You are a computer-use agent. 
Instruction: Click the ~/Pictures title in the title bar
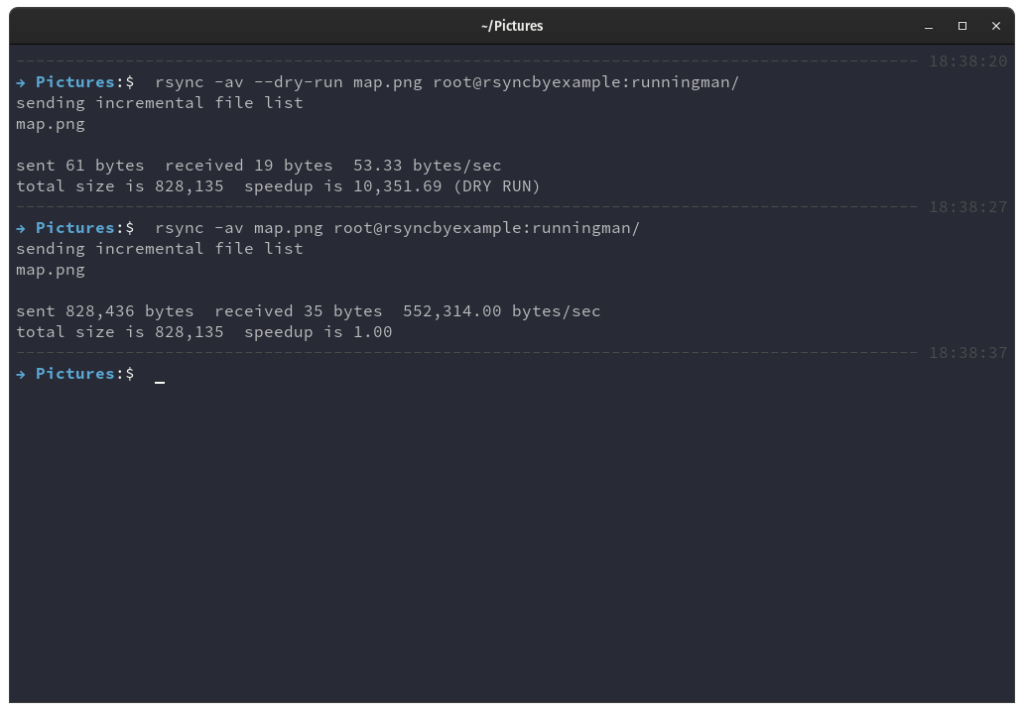pyautogui.click(x=512, y=25)
